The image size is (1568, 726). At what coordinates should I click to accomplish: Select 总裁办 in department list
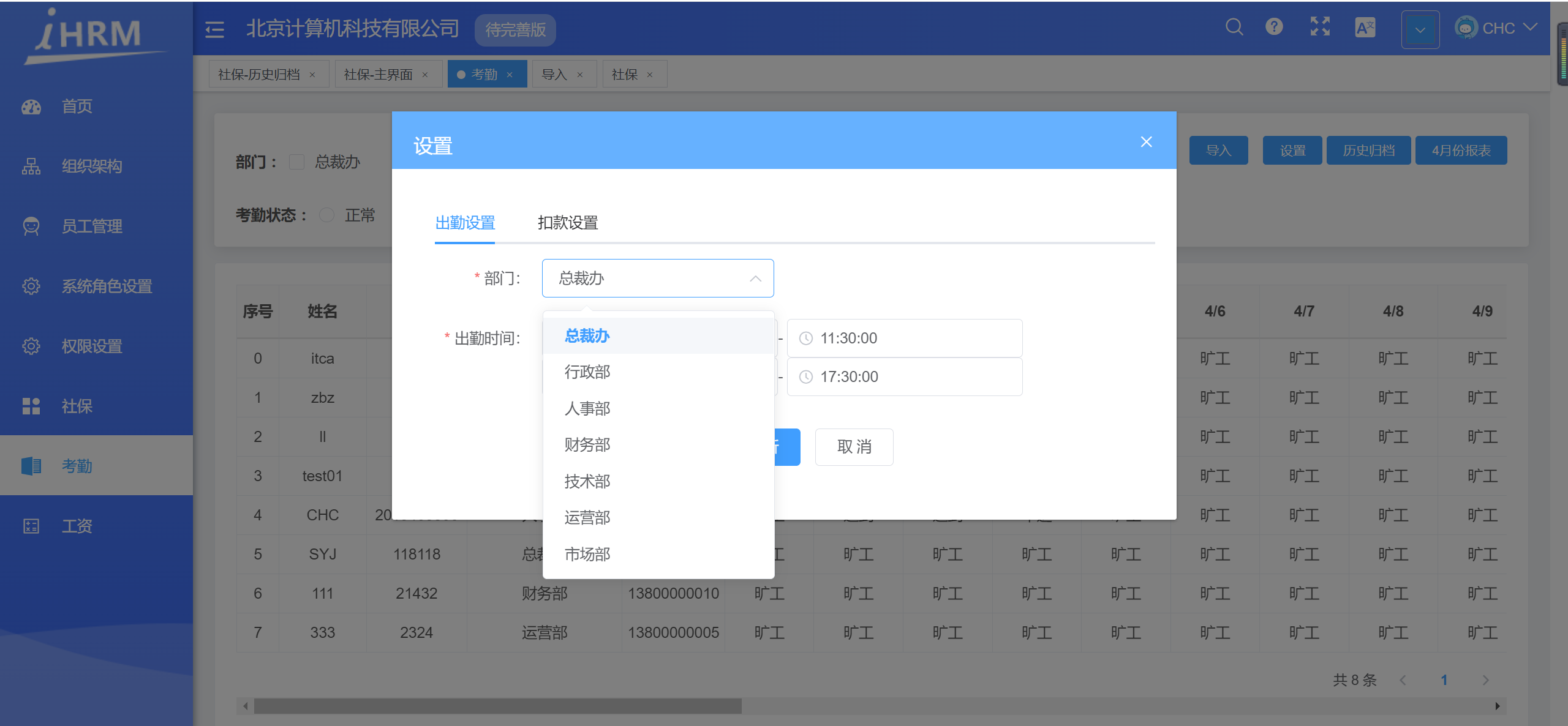coord(658,336)
